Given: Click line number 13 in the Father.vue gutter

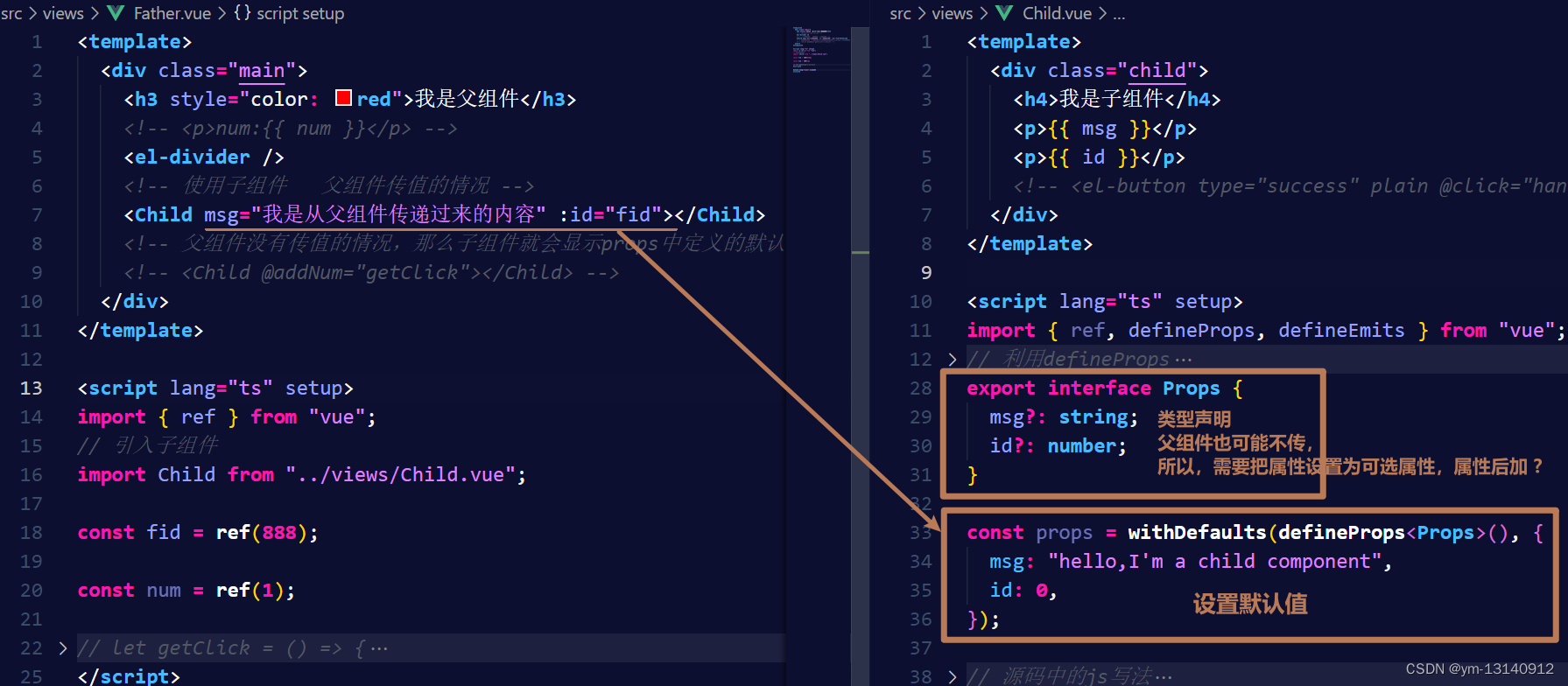Looking at the screenshot, I should click(x=32, y=388).
